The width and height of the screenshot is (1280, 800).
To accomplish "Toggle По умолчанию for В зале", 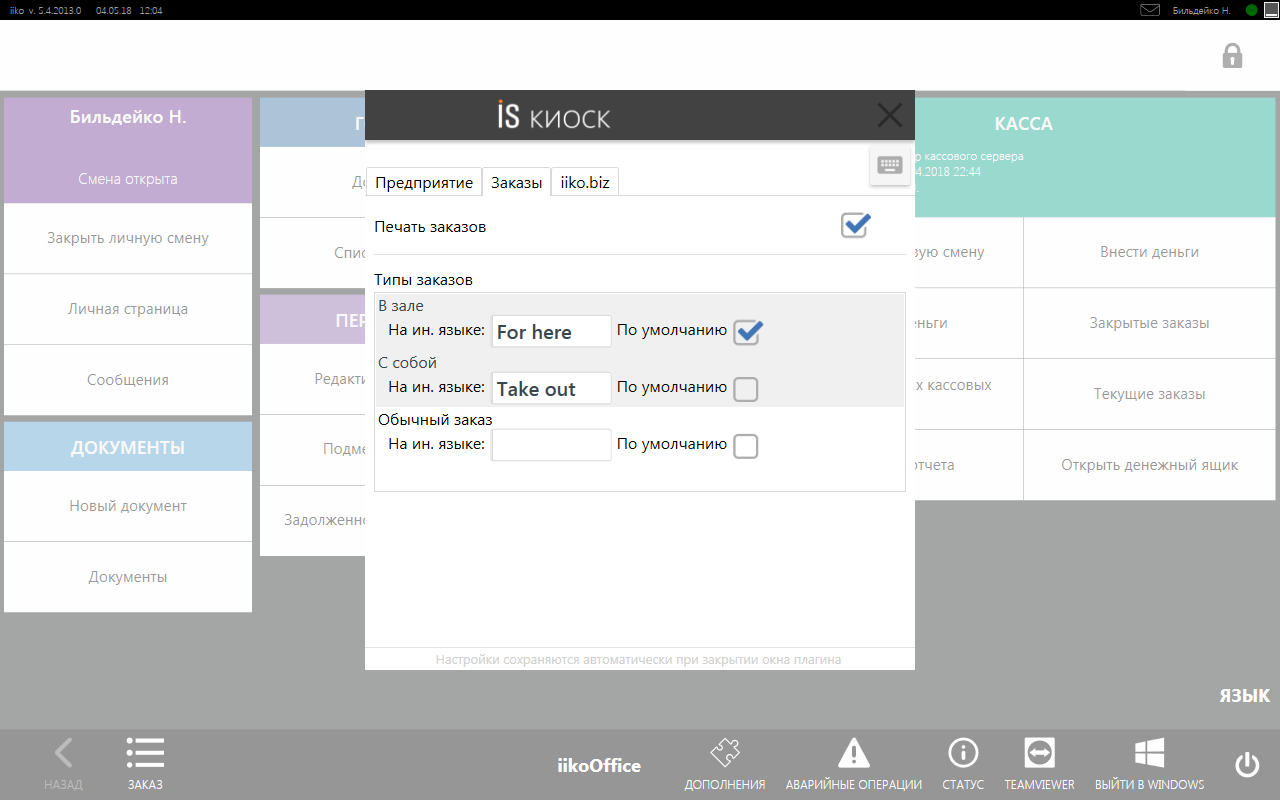I will (747, 332).
